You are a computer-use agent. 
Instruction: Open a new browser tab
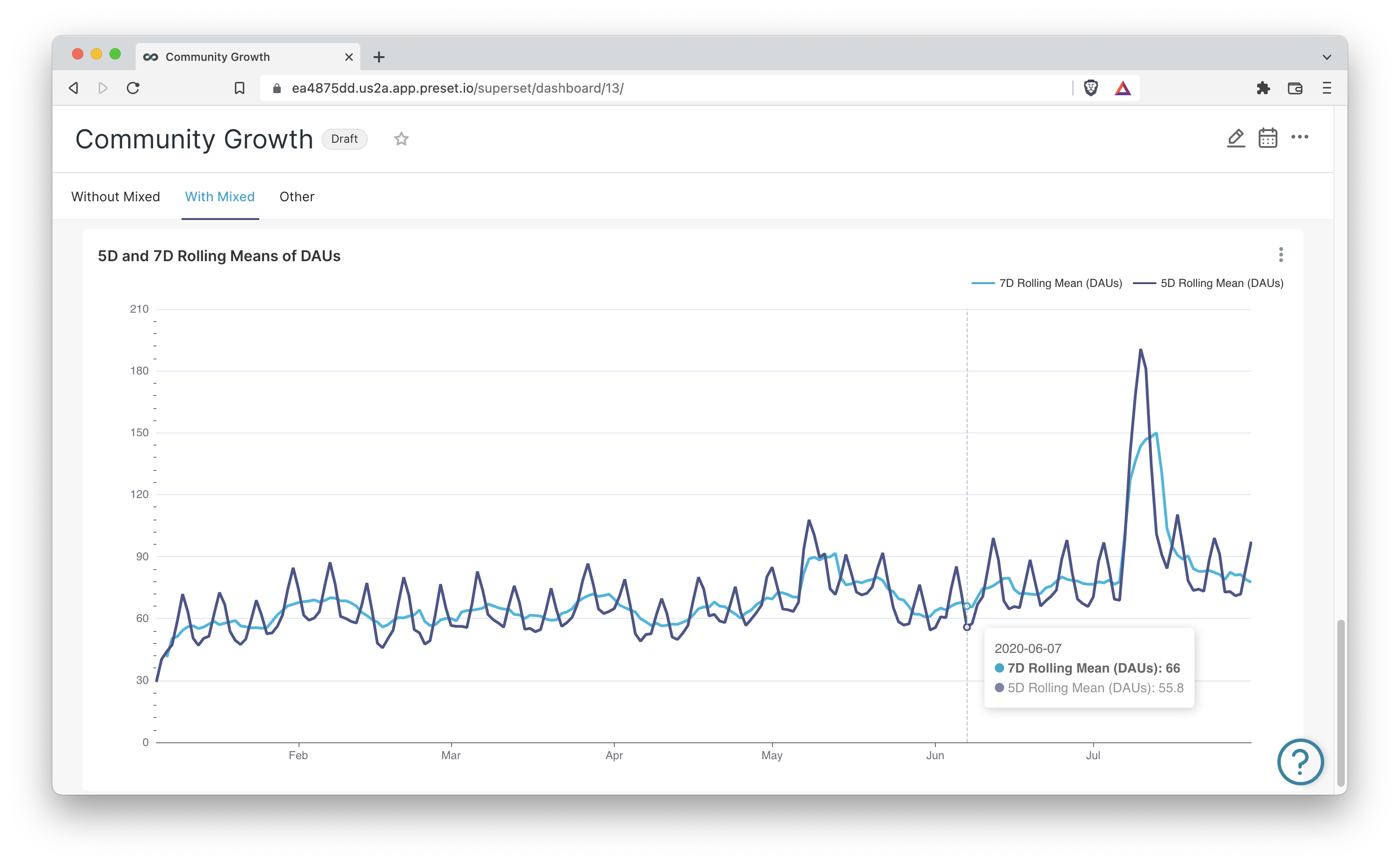coord(379,57)
